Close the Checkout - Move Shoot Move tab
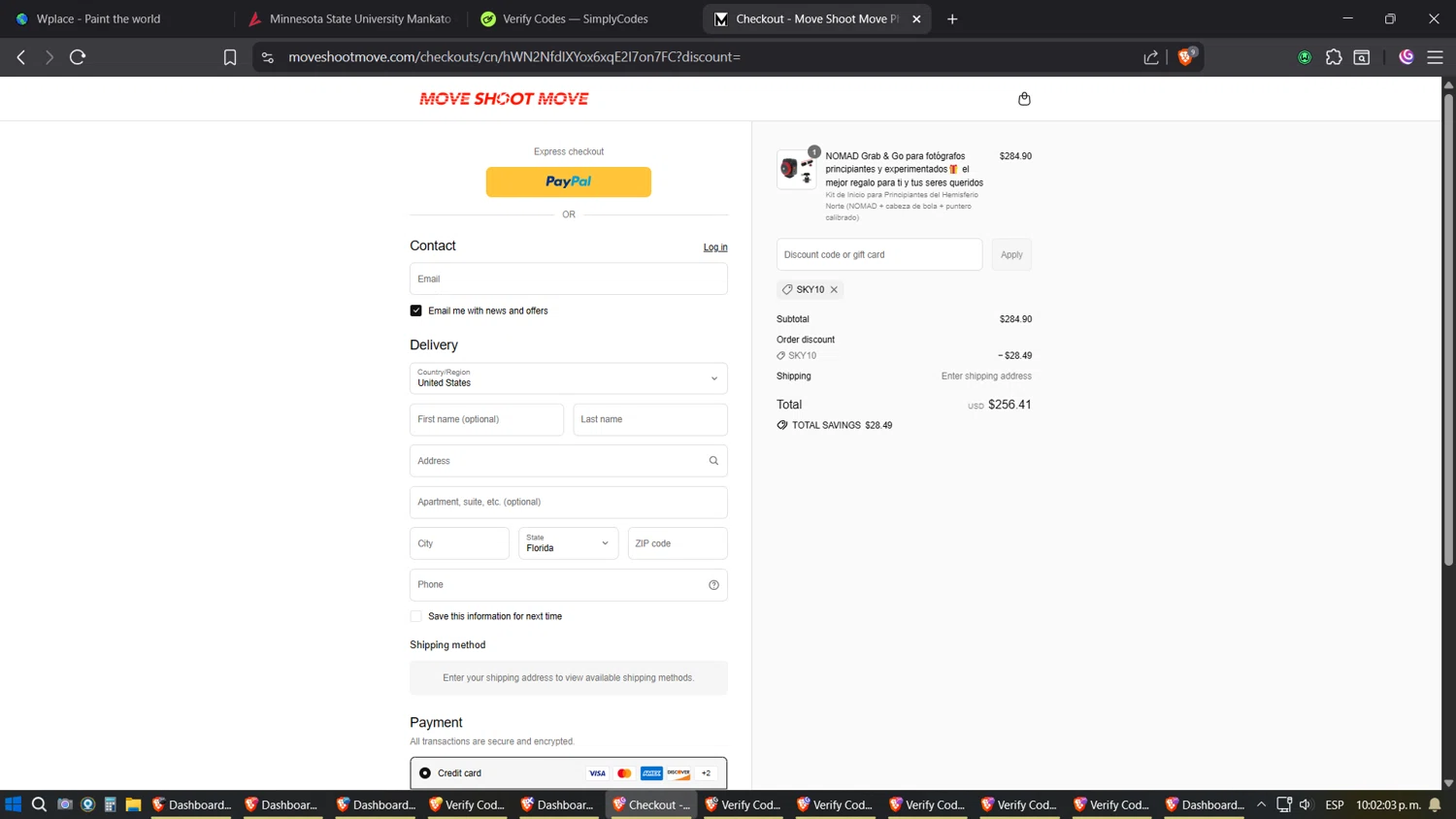The height and width of the screenshot is (819, 1456). [x=916, y=18]
